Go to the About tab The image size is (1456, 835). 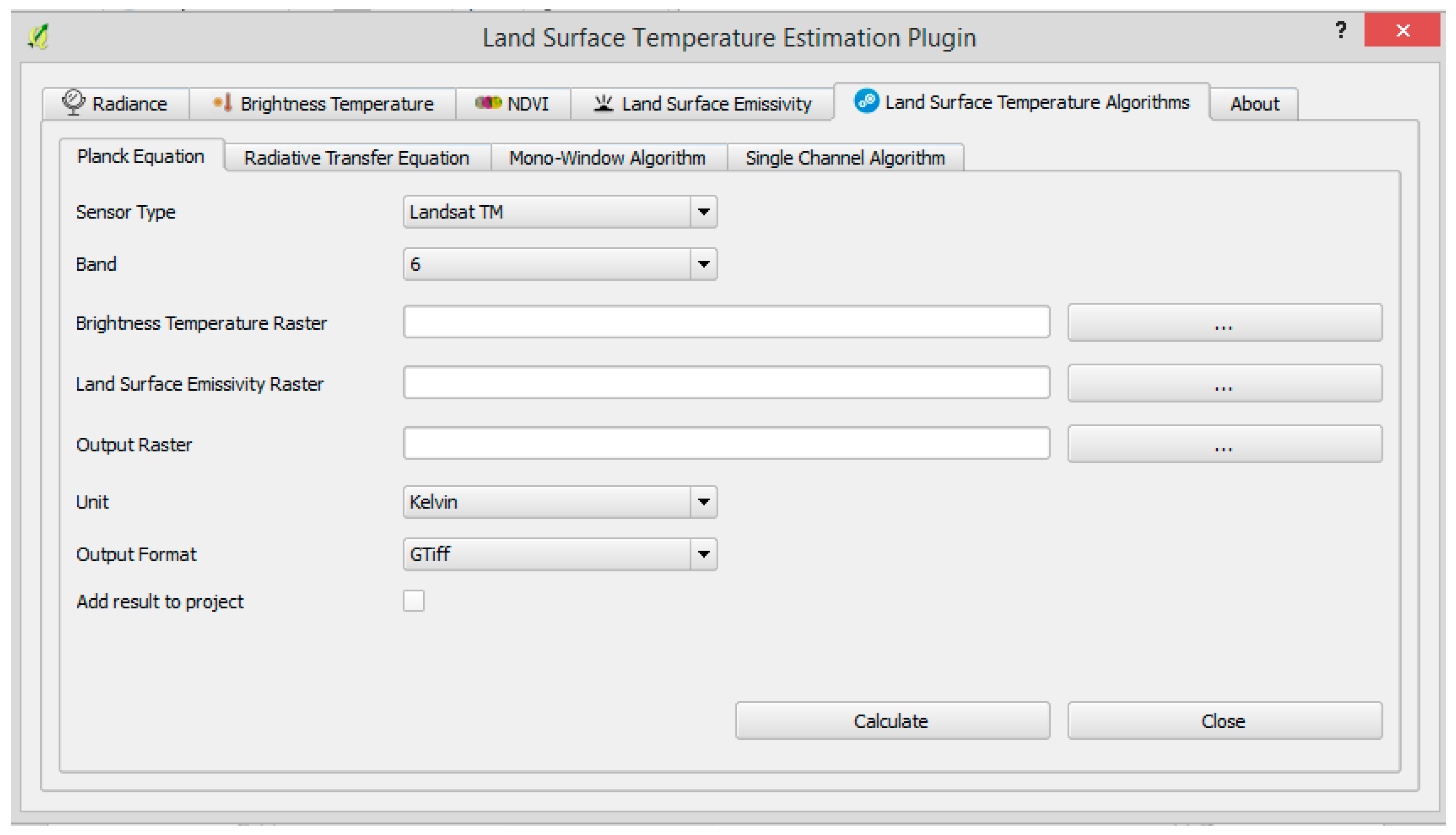click(1255, 104)
